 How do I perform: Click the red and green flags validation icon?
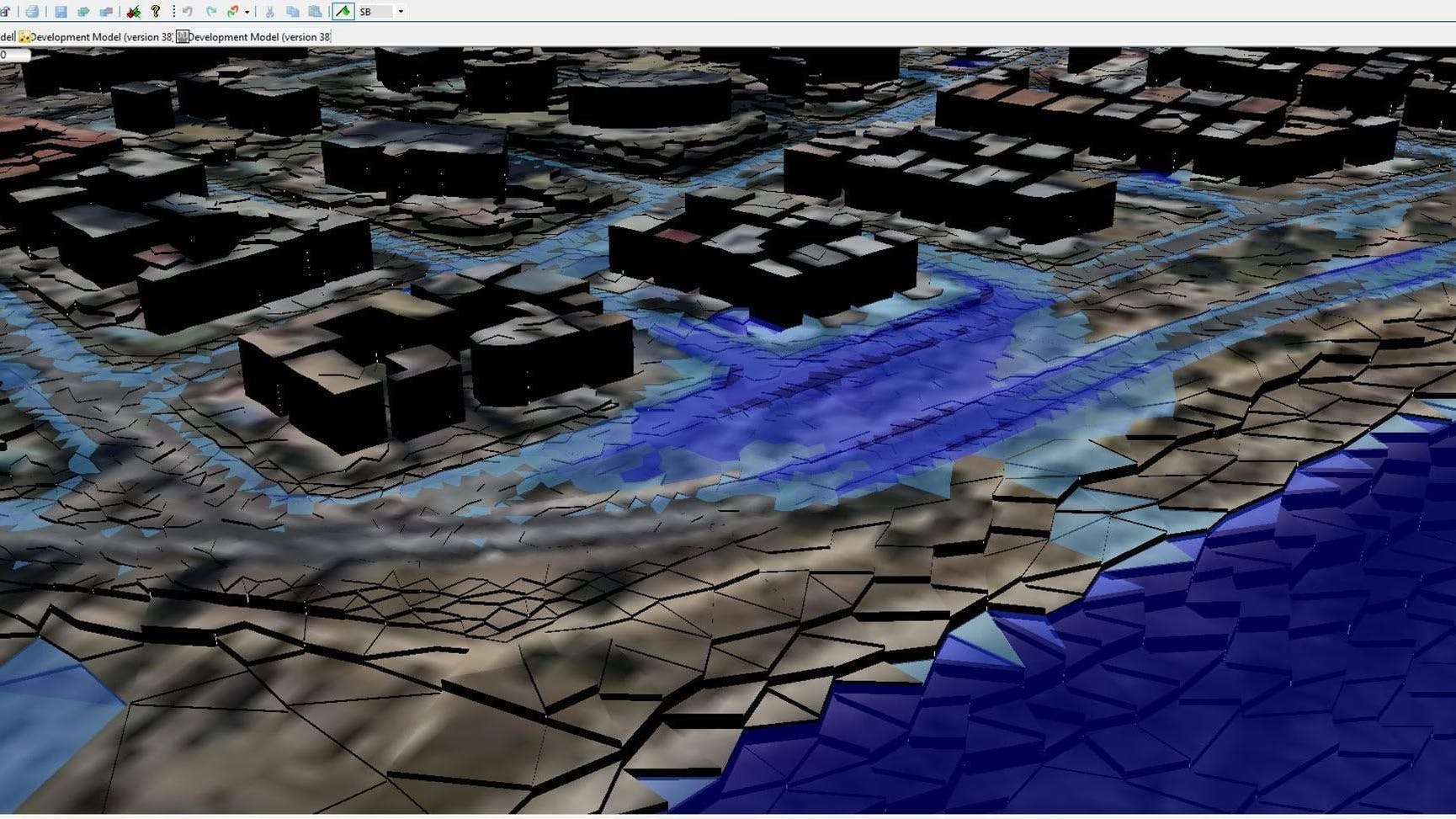click(133, 12)
